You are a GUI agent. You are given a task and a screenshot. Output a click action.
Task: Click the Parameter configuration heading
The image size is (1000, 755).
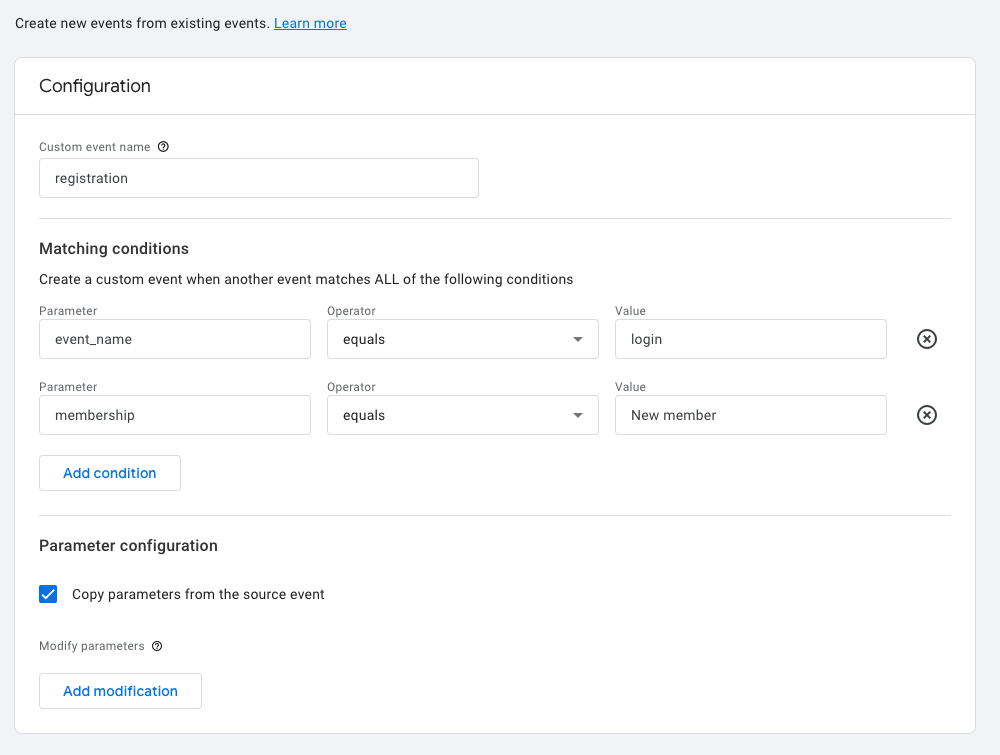click(128, 546)
